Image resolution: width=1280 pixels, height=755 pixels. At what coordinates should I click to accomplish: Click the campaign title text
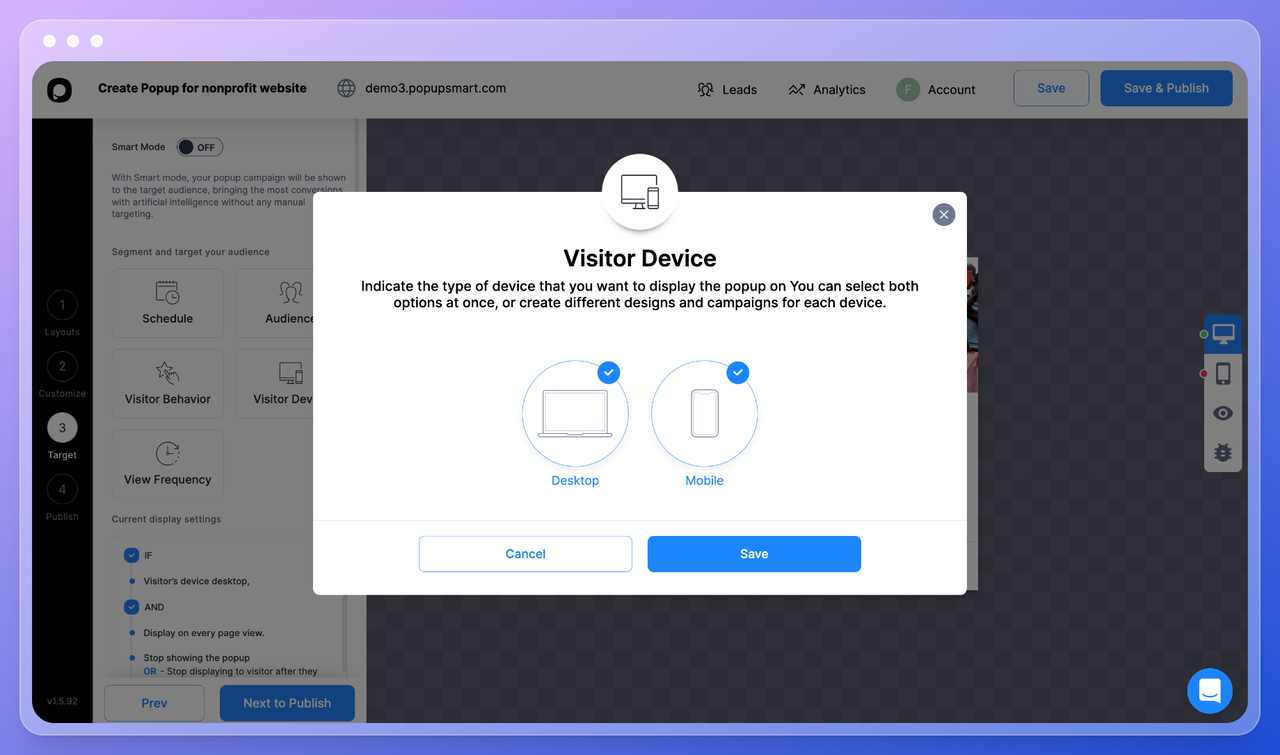tap(202, 88)
